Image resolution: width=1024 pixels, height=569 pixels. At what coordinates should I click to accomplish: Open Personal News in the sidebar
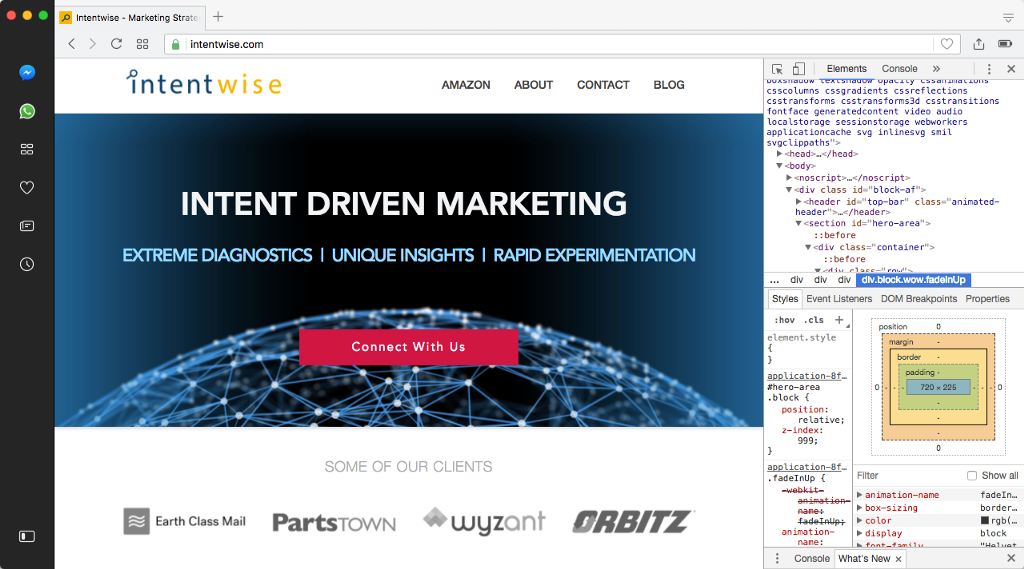point(27,226)
